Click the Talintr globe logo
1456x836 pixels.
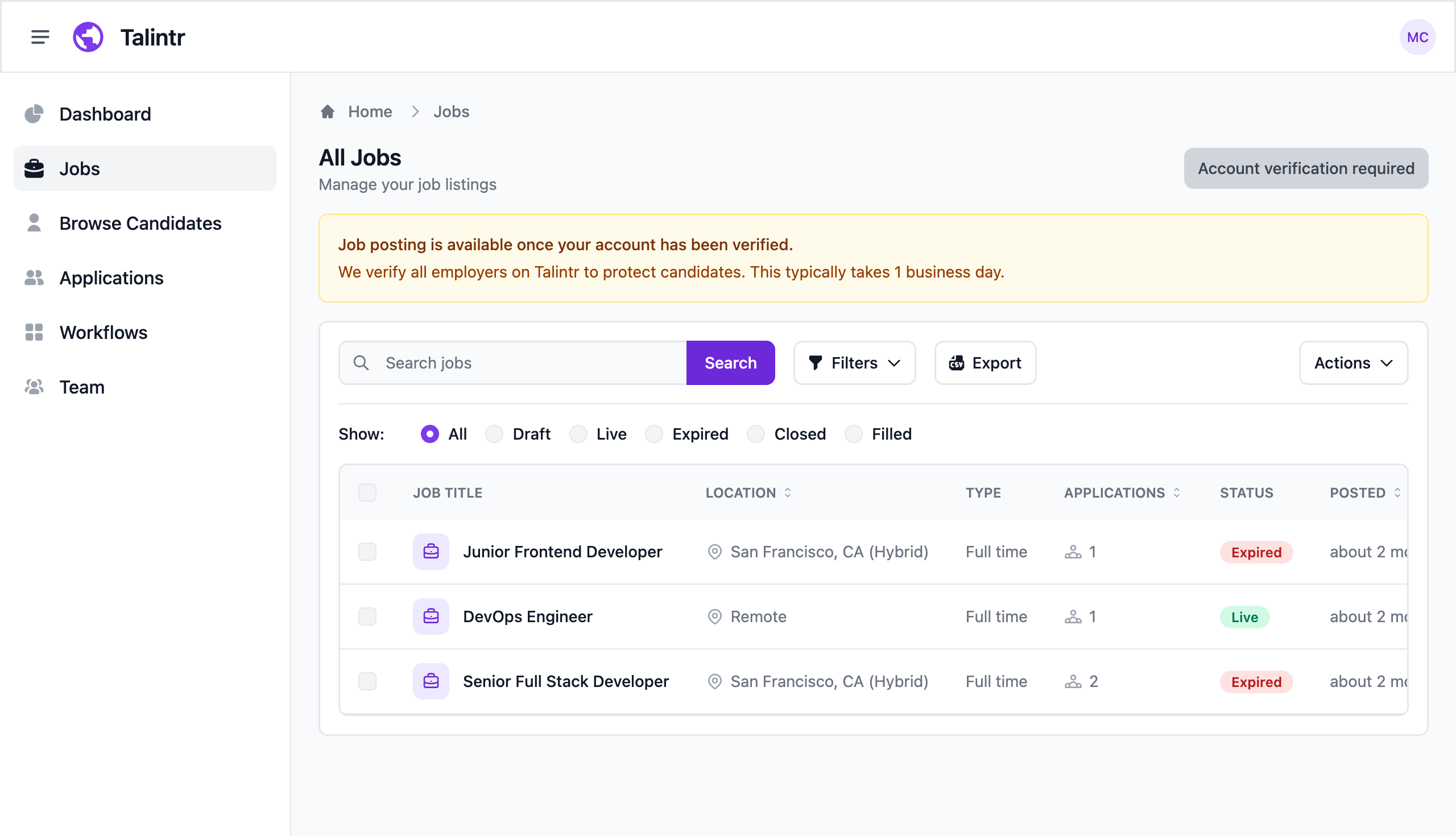coord(88,36)
